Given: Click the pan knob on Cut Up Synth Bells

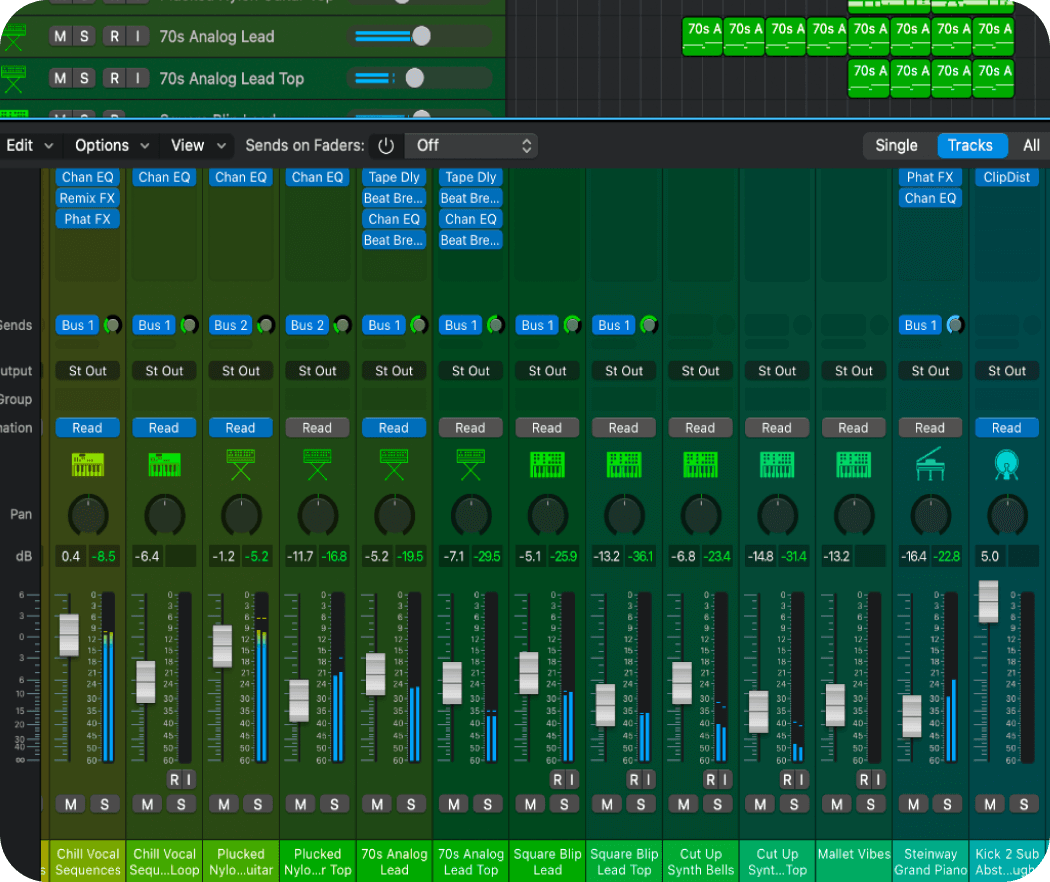Looking at the screenshot, I should click(700, 515).
